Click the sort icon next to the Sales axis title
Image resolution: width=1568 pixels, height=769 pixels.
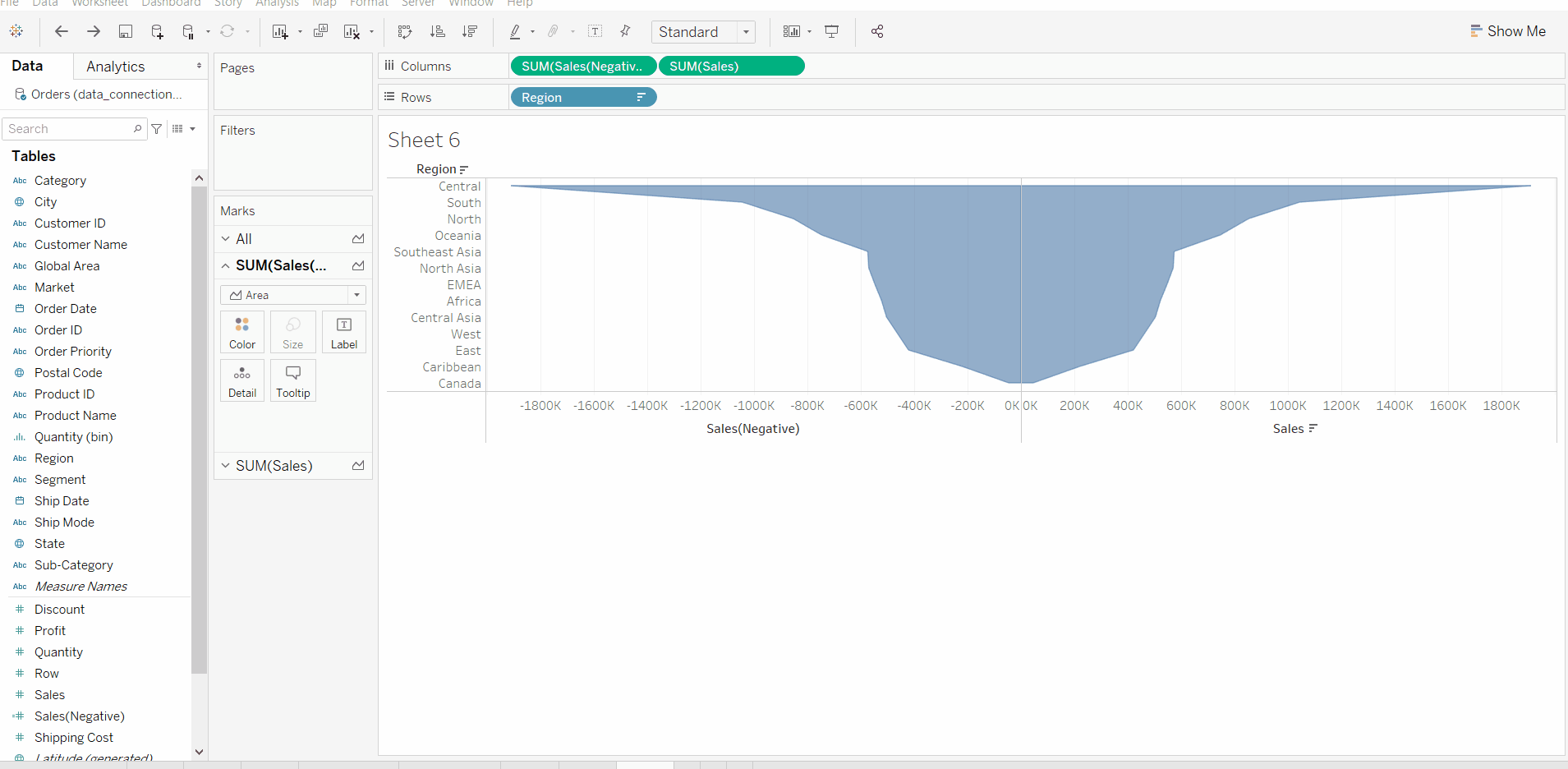(1313, 428)
